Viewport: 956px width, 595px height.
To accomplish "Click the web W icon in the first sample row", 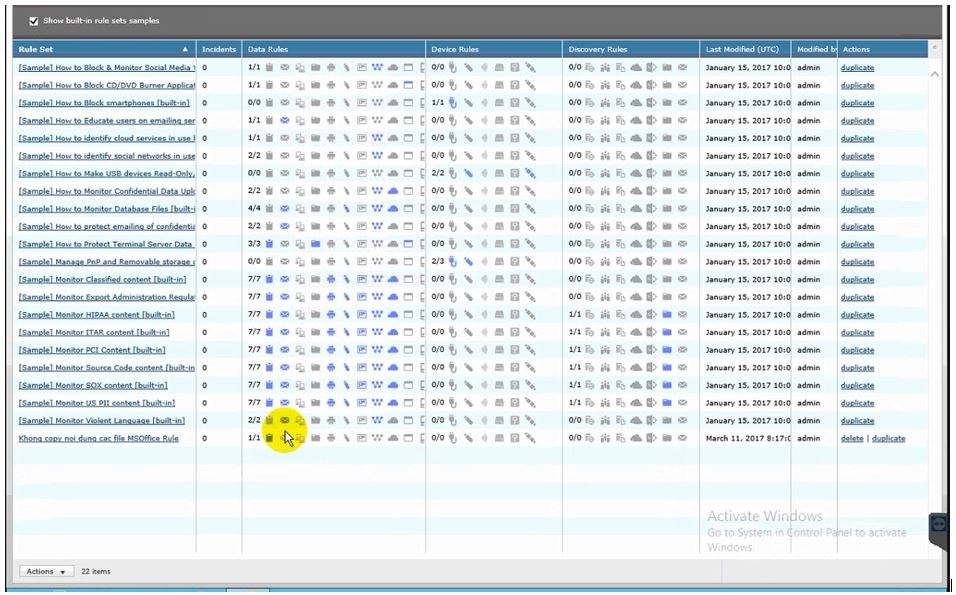I will click(x=377, y=68).
